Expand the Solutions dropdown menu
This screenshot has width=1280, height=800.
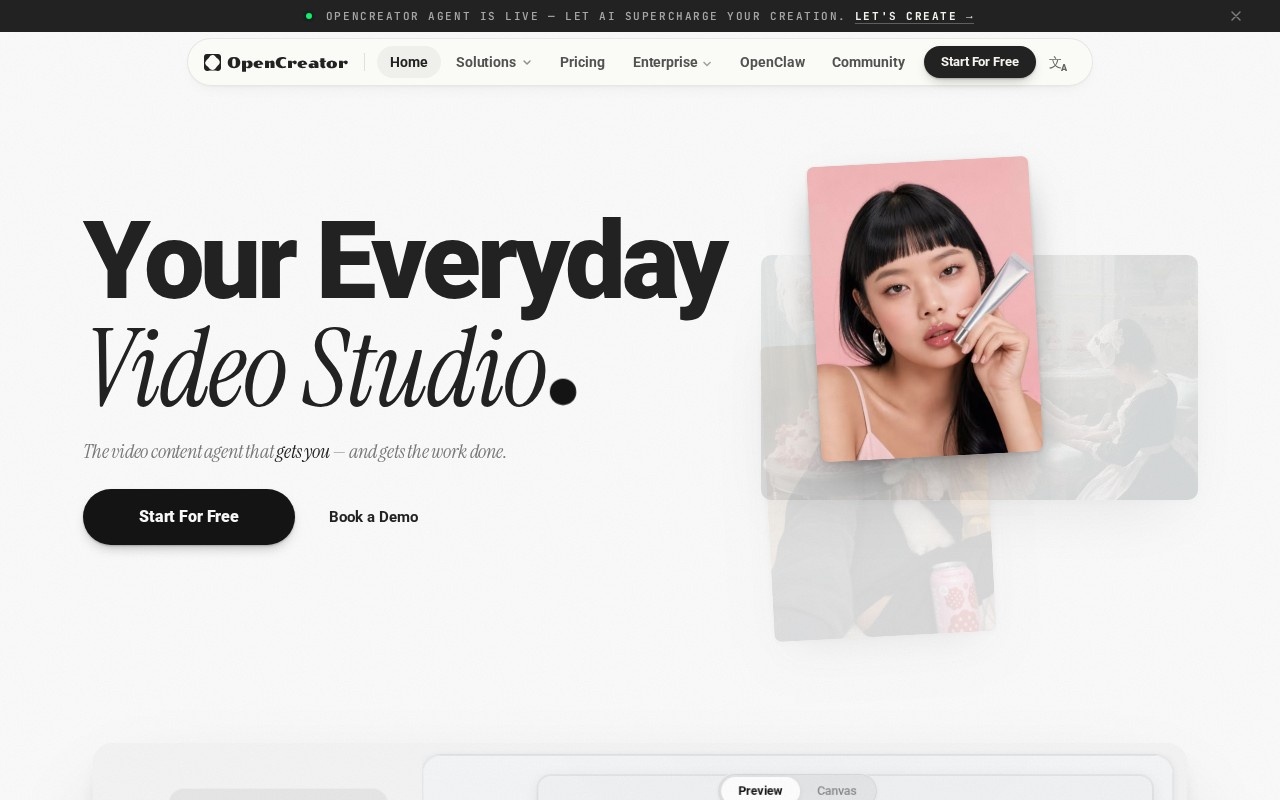[x=494, y=62]
